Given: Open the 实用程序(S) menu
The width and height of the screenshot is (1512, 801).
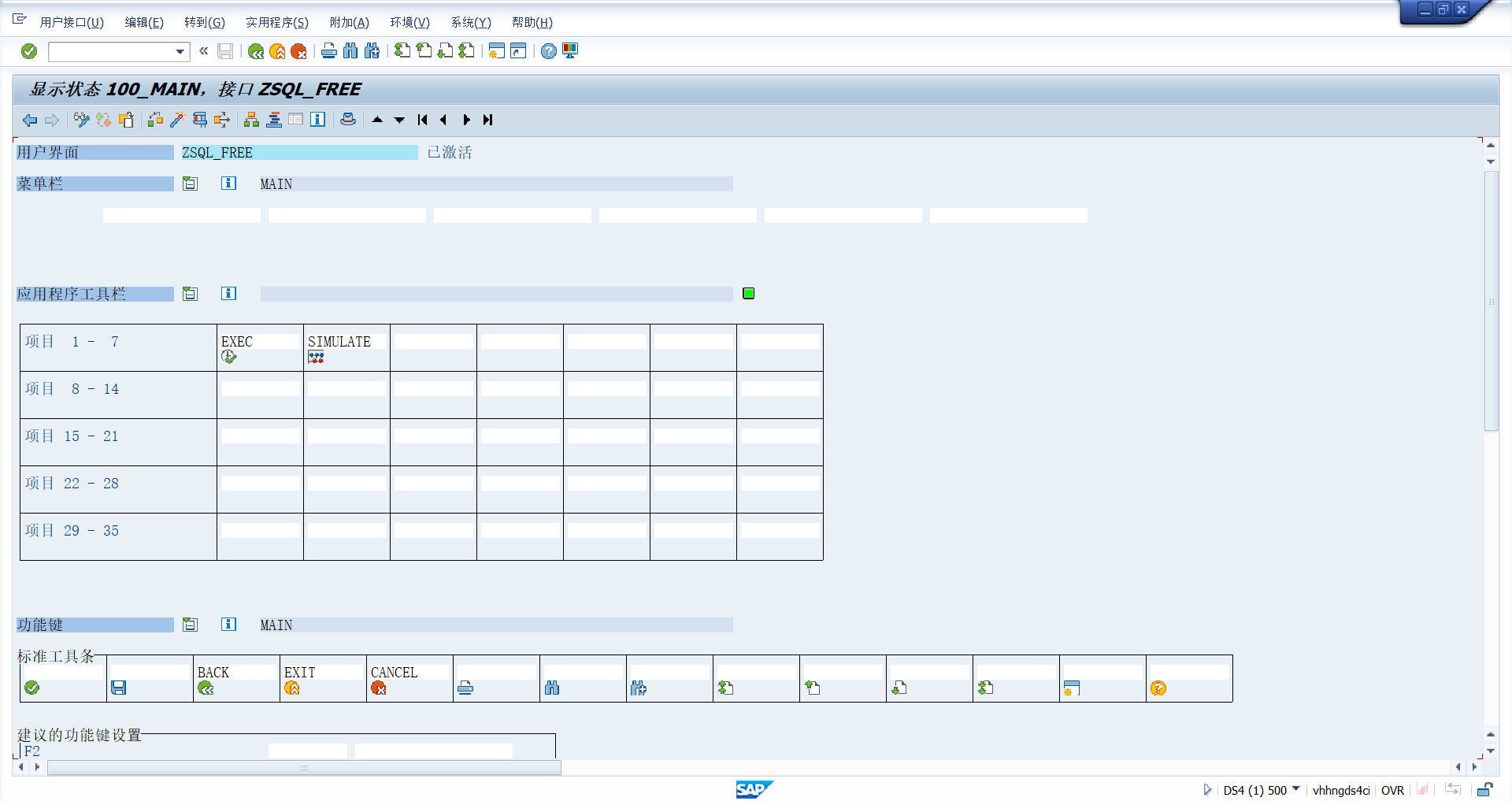Looking at the screenshot, I should coord(277,22).
